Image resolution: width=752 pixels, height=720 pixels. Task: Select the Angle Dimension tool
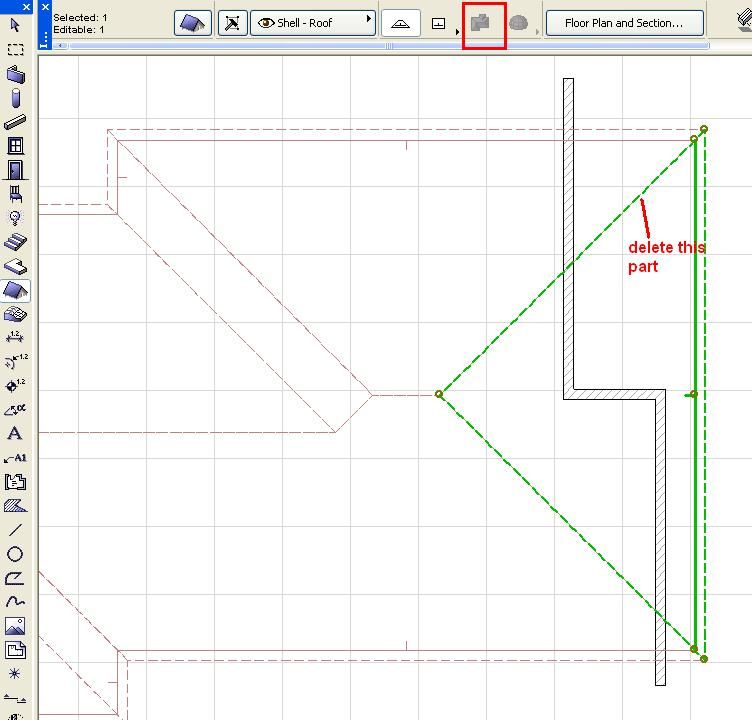tap(15, 410)
